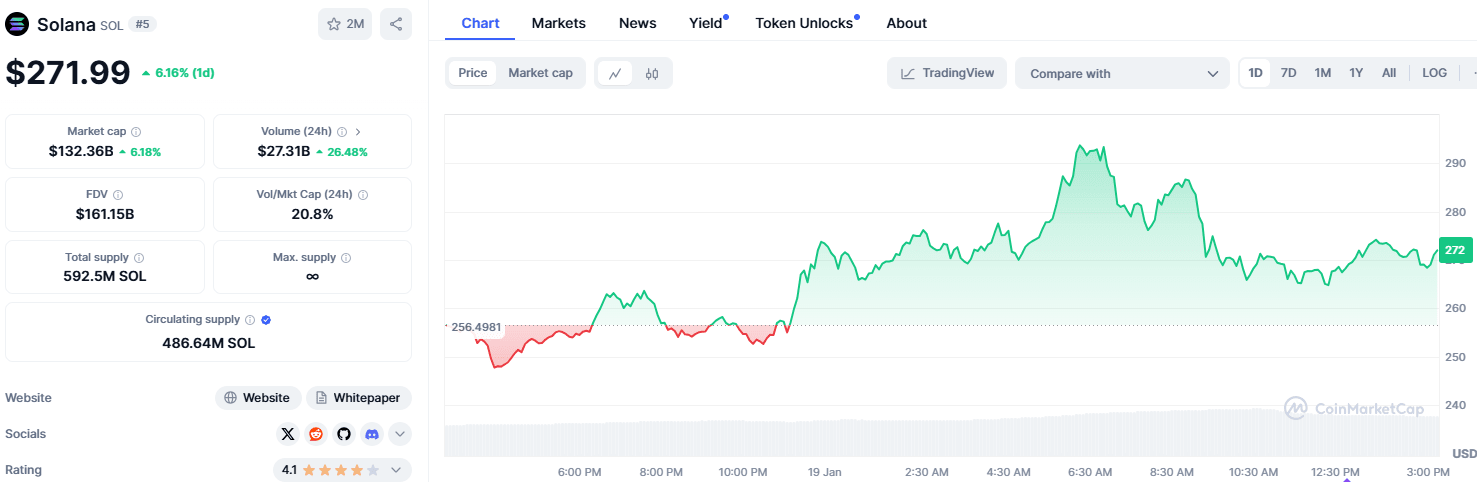Open Solana's Reddit community icon

coord(316,434)
